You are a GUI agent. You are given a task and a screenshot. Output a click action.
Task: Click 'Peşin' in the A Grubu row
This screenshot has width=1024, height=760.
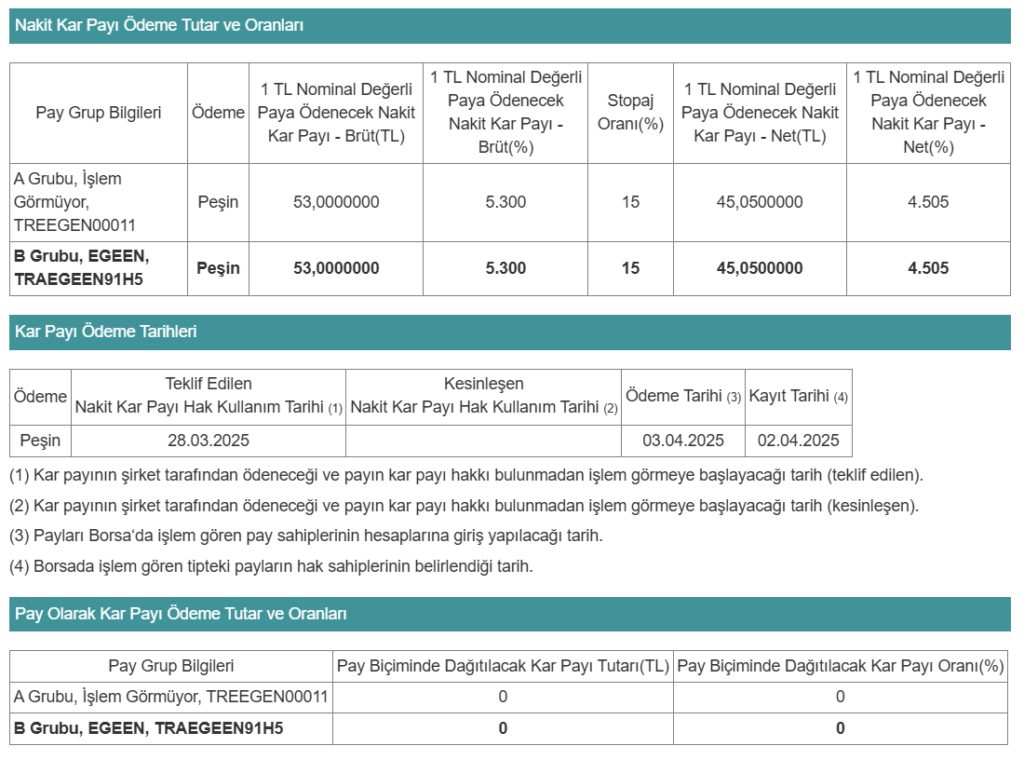click(x=218, y=202)
